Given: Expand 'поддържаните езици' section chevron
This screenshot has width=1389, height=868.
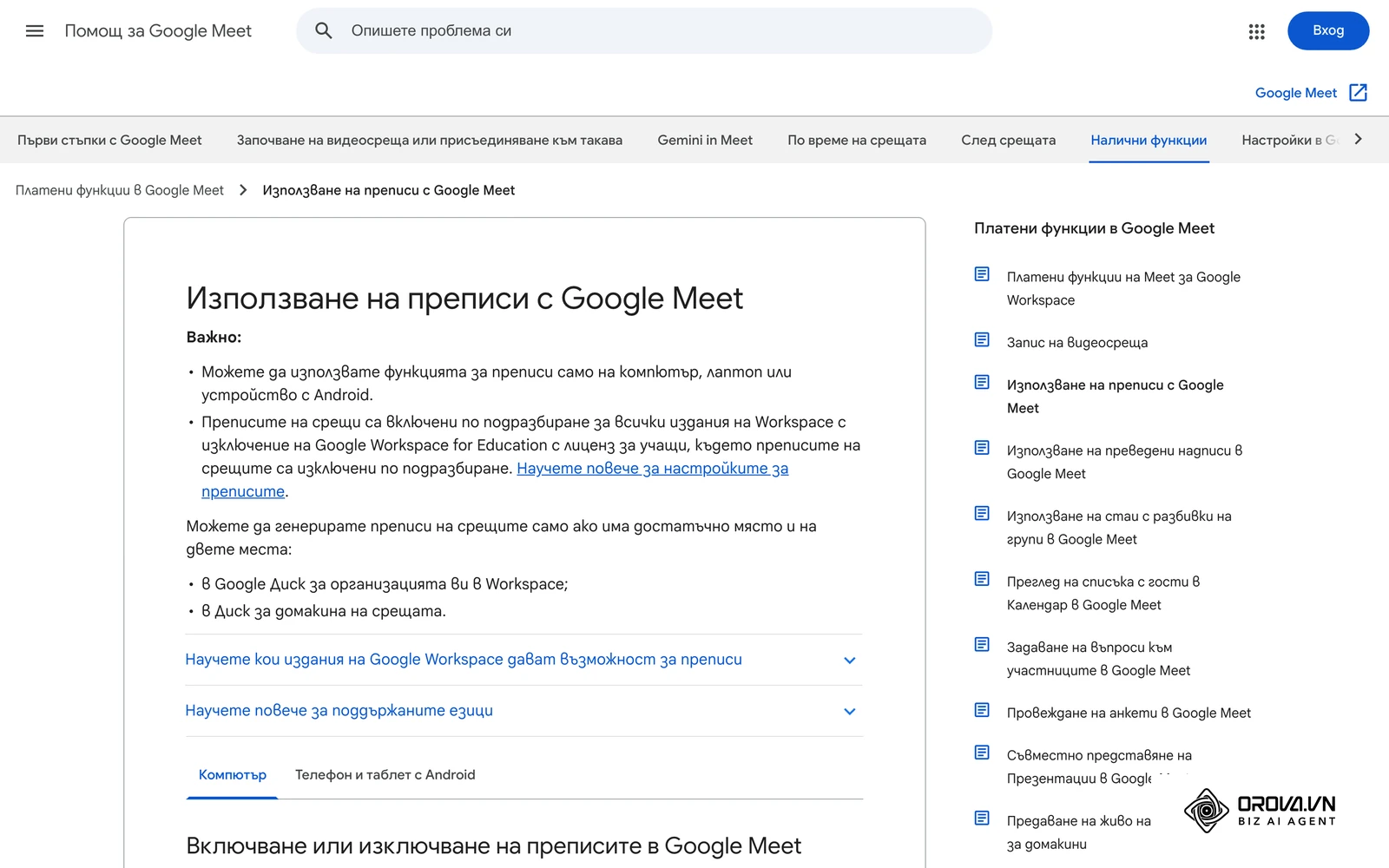Looking at the screenshot, I should (850, 712).
